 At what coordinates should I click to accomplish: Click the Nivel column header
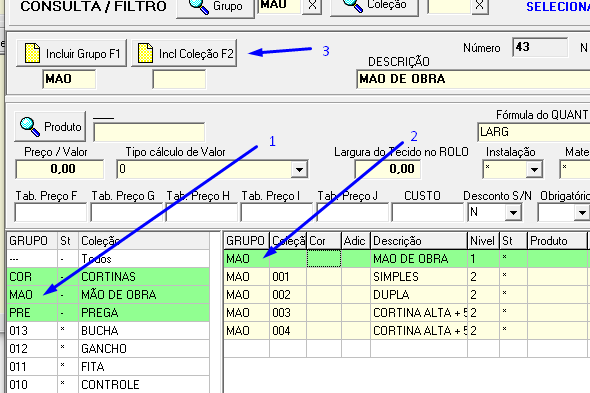click(x=483, y=241)
